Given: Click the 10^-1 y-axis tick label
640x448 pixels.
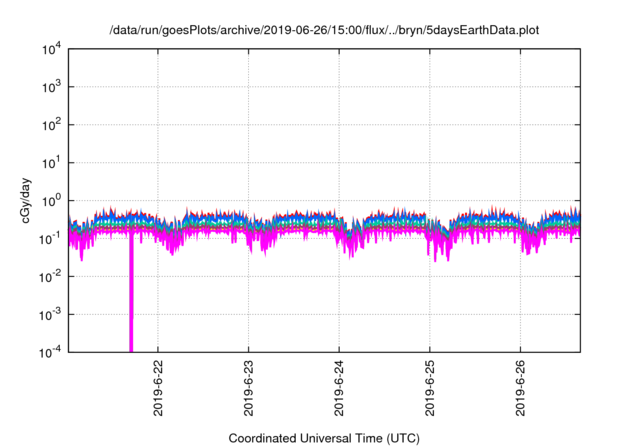Looking at the screenshot, I should point(51,238).
